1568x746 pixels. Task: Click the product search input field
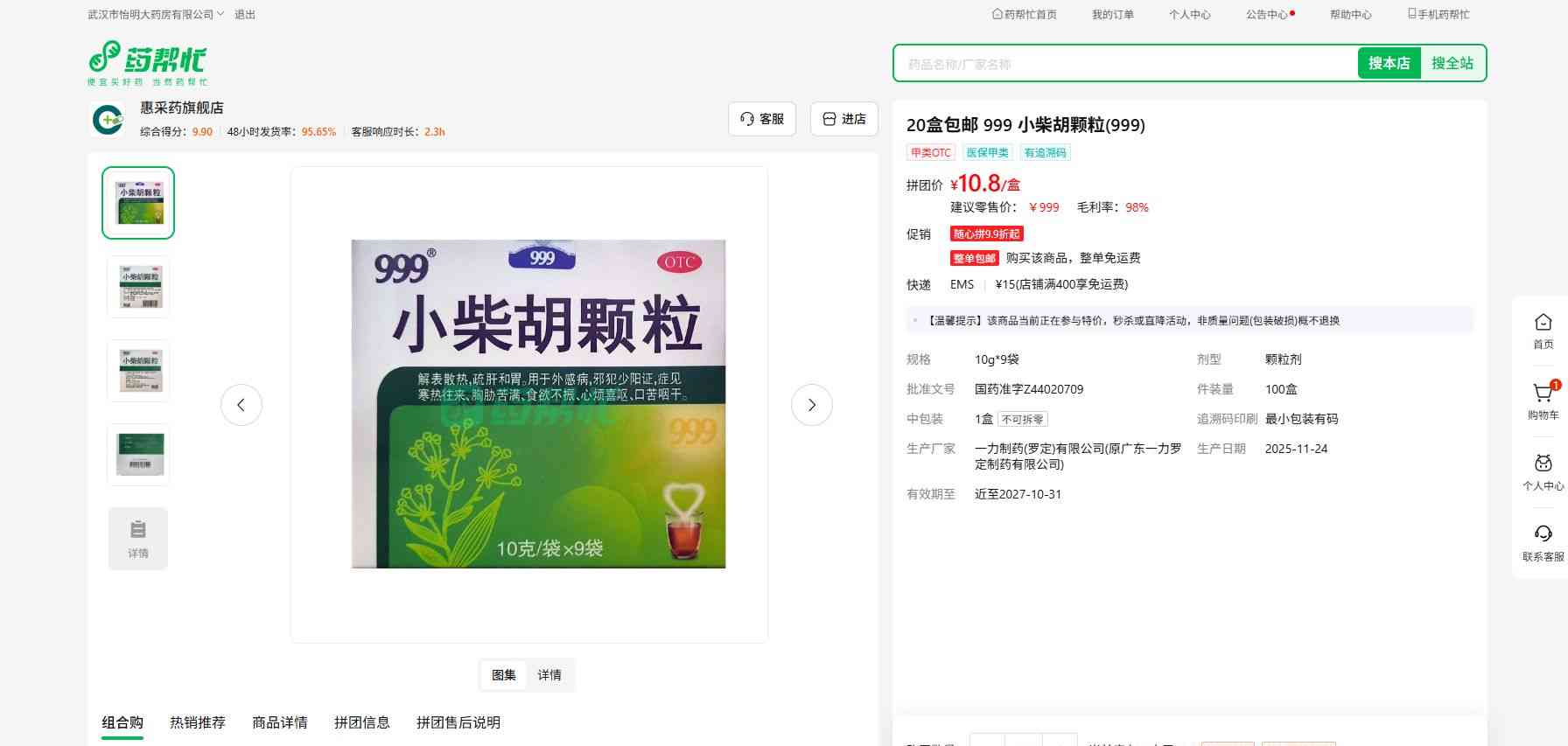click(1124, 64)
